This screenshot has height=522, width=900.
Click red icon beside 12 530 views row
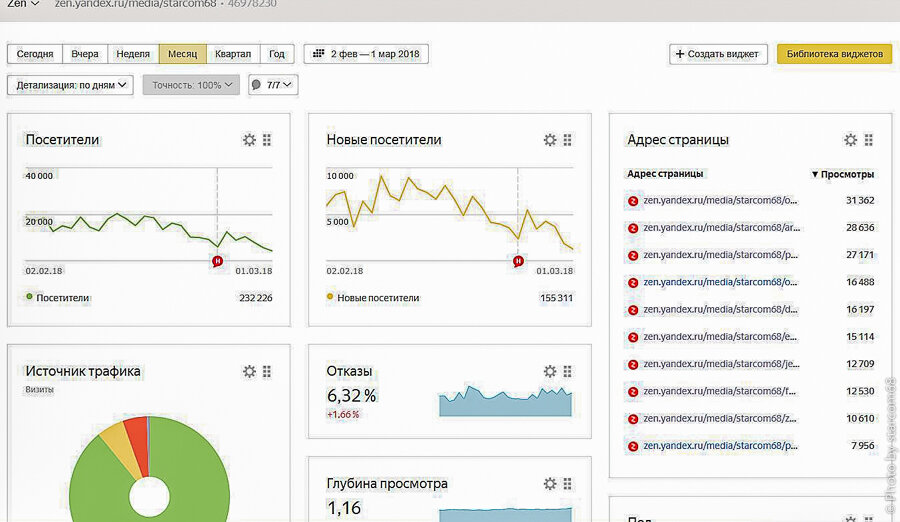(633, 392)
